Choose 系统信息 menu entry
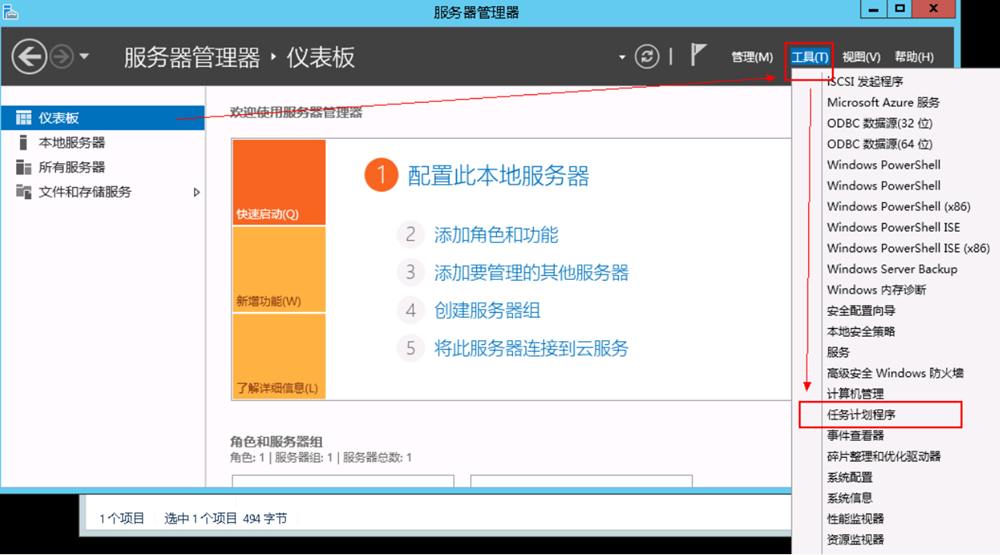This screenshot has height=555, width=1000. pos(849,498)
